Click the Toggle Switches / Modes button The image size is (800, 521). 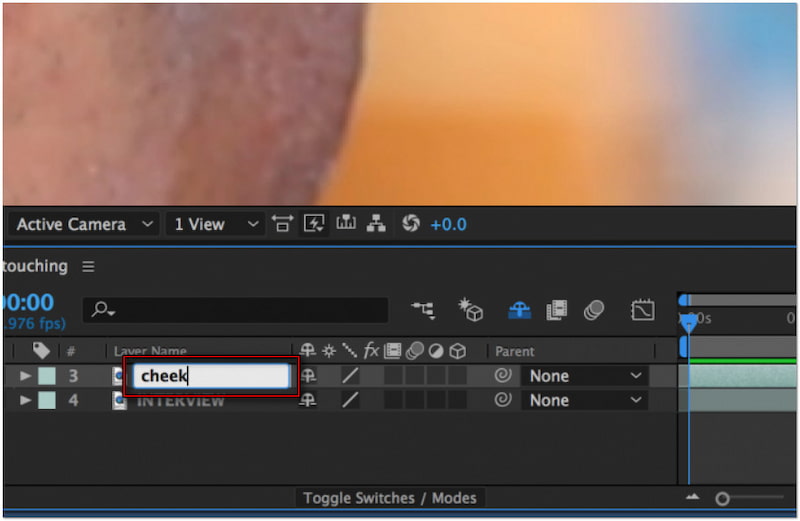pos(390,498)
